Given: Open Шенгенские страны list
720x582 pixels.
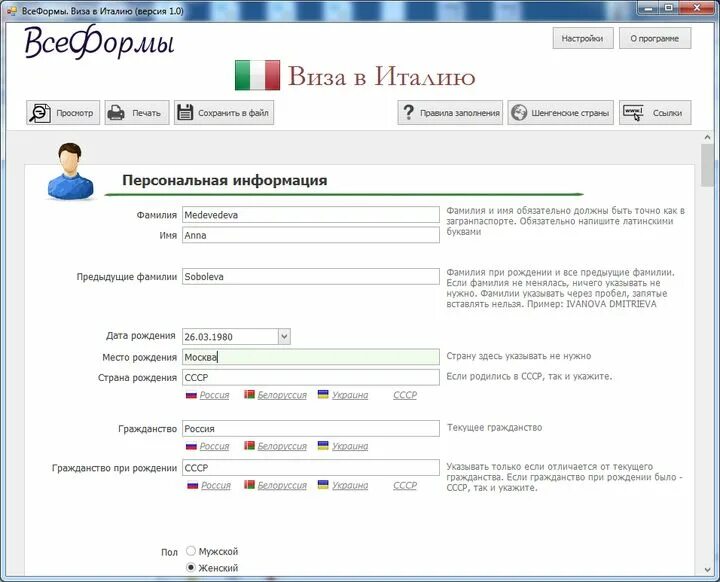Looking at the screenshot, I should 560,113.
